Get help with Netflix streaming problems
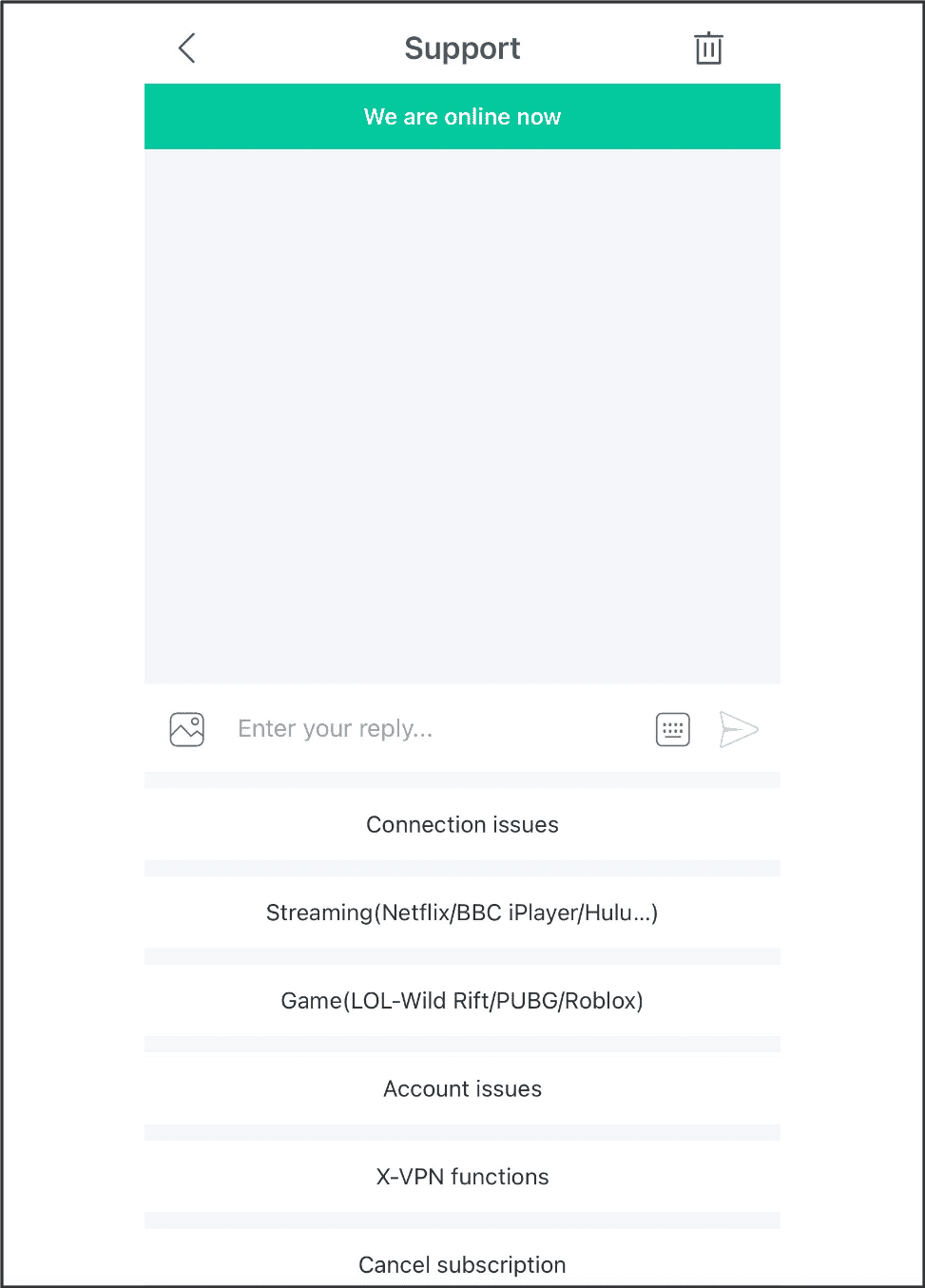Screen dimensions: 925x1288 coord(462,913)
